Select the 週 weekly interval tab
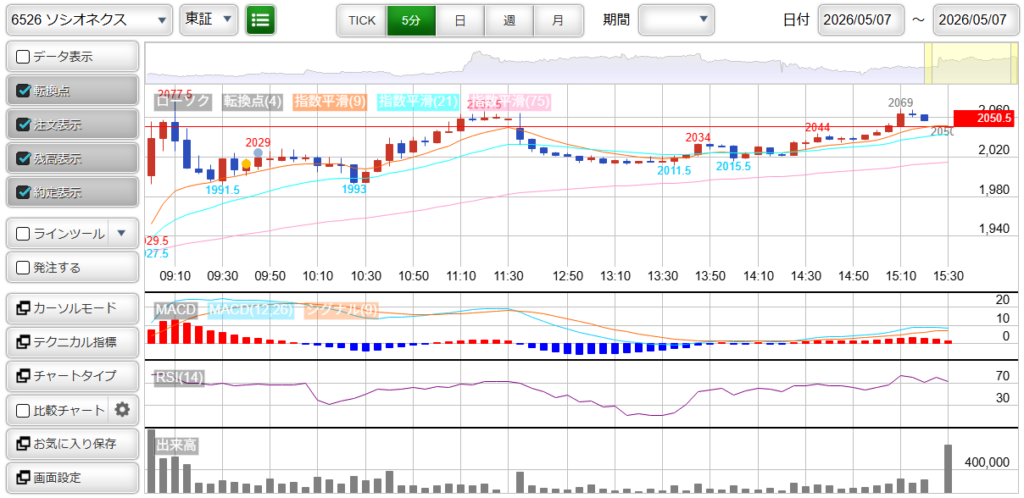This screenshot has height=498, width=1024. 509,20
